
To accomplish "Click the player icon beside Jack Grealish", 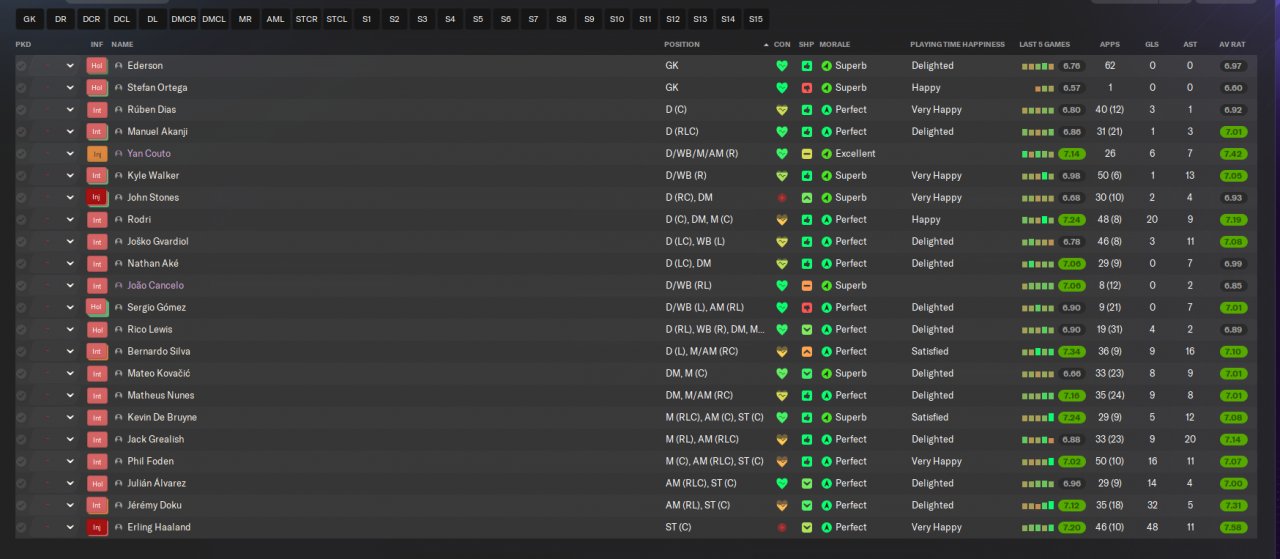I will coord(119,440).
